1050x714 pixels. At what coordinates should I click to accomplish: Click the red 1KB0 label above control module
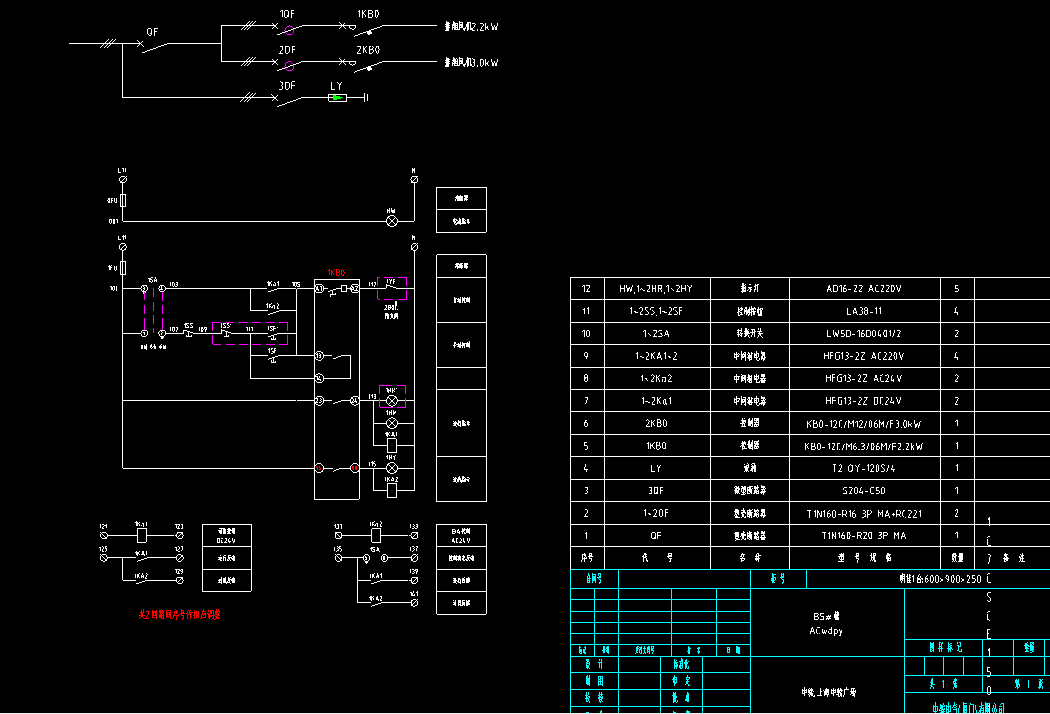(336, 272)
